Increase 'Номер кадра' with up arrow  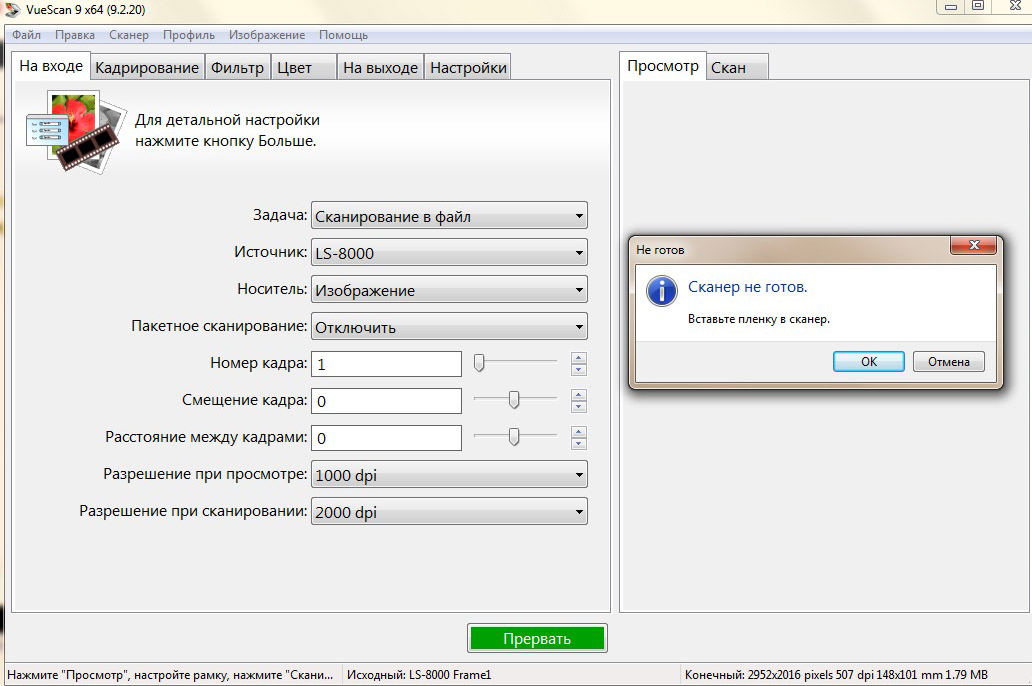pyautogui.click(x=578, y=358)
